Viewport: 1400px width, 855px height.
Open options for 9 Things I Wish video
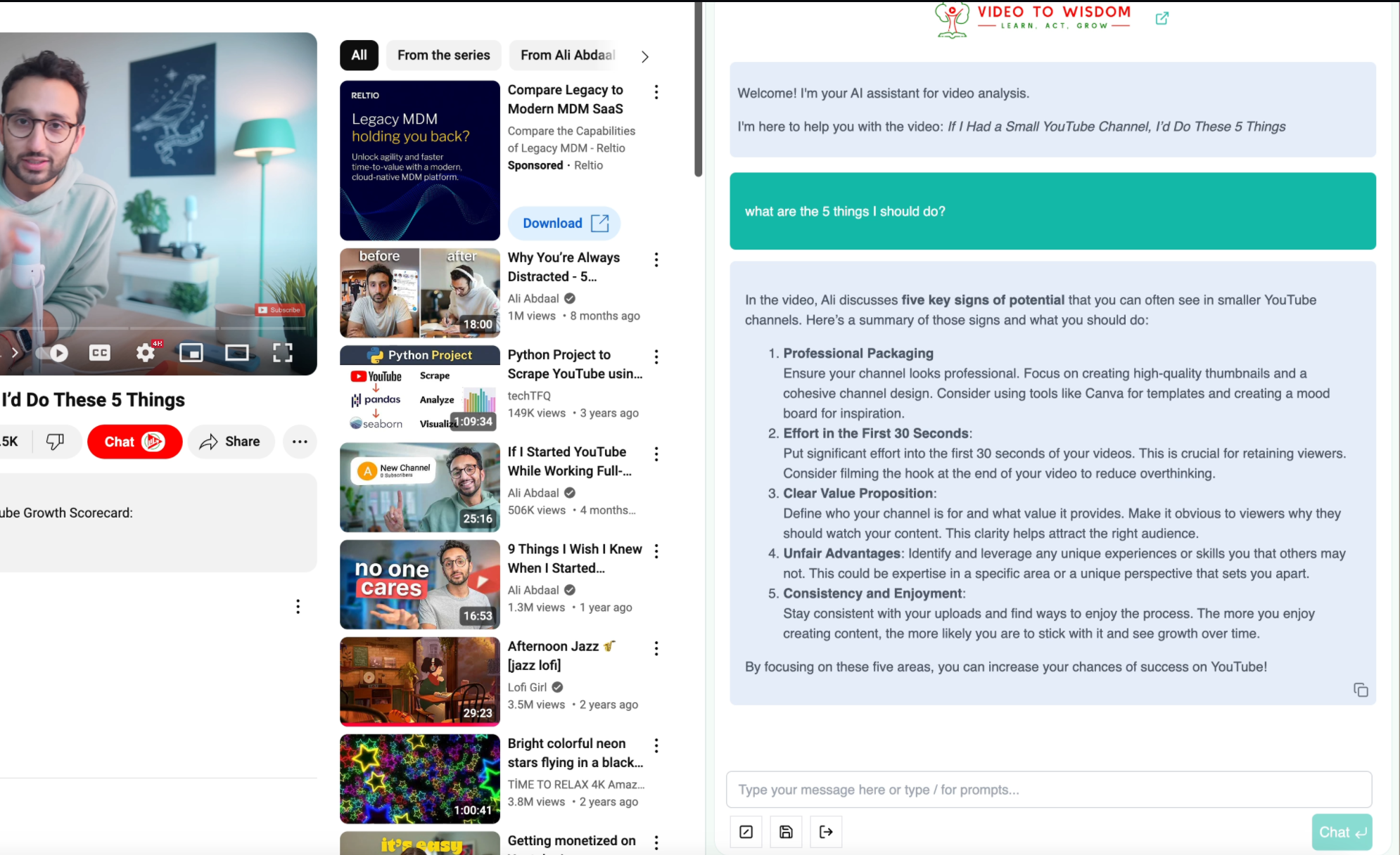click(656, 551)
